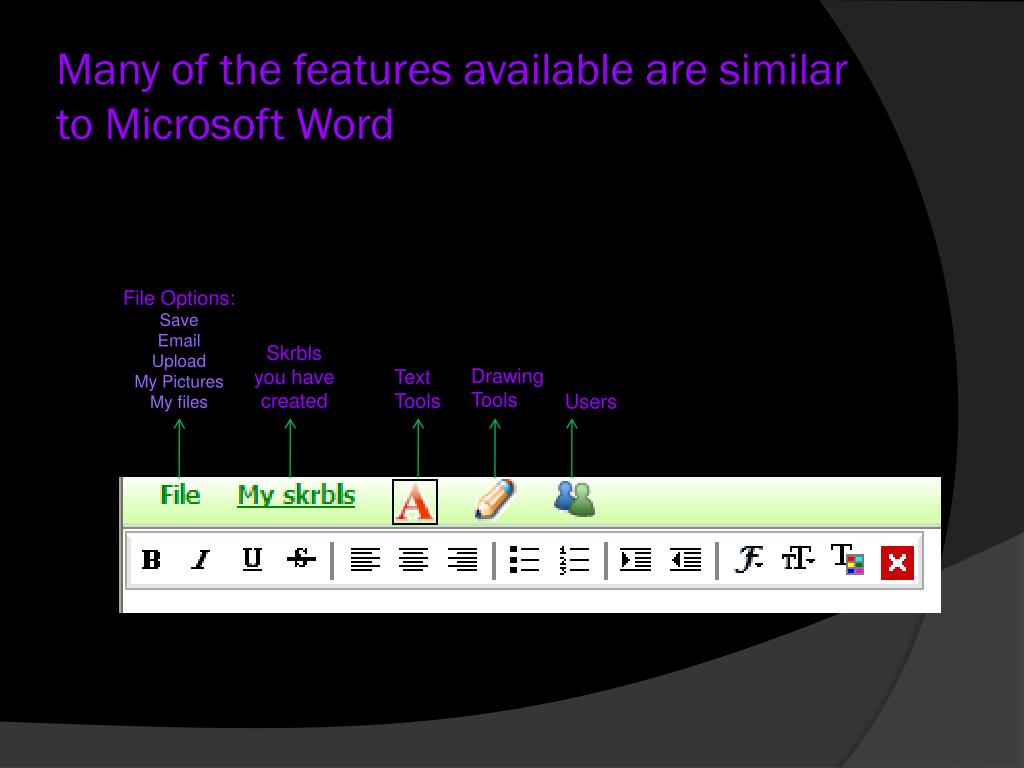Decrease the text indent
This screenshot has width=1024, height=768.
685,560
